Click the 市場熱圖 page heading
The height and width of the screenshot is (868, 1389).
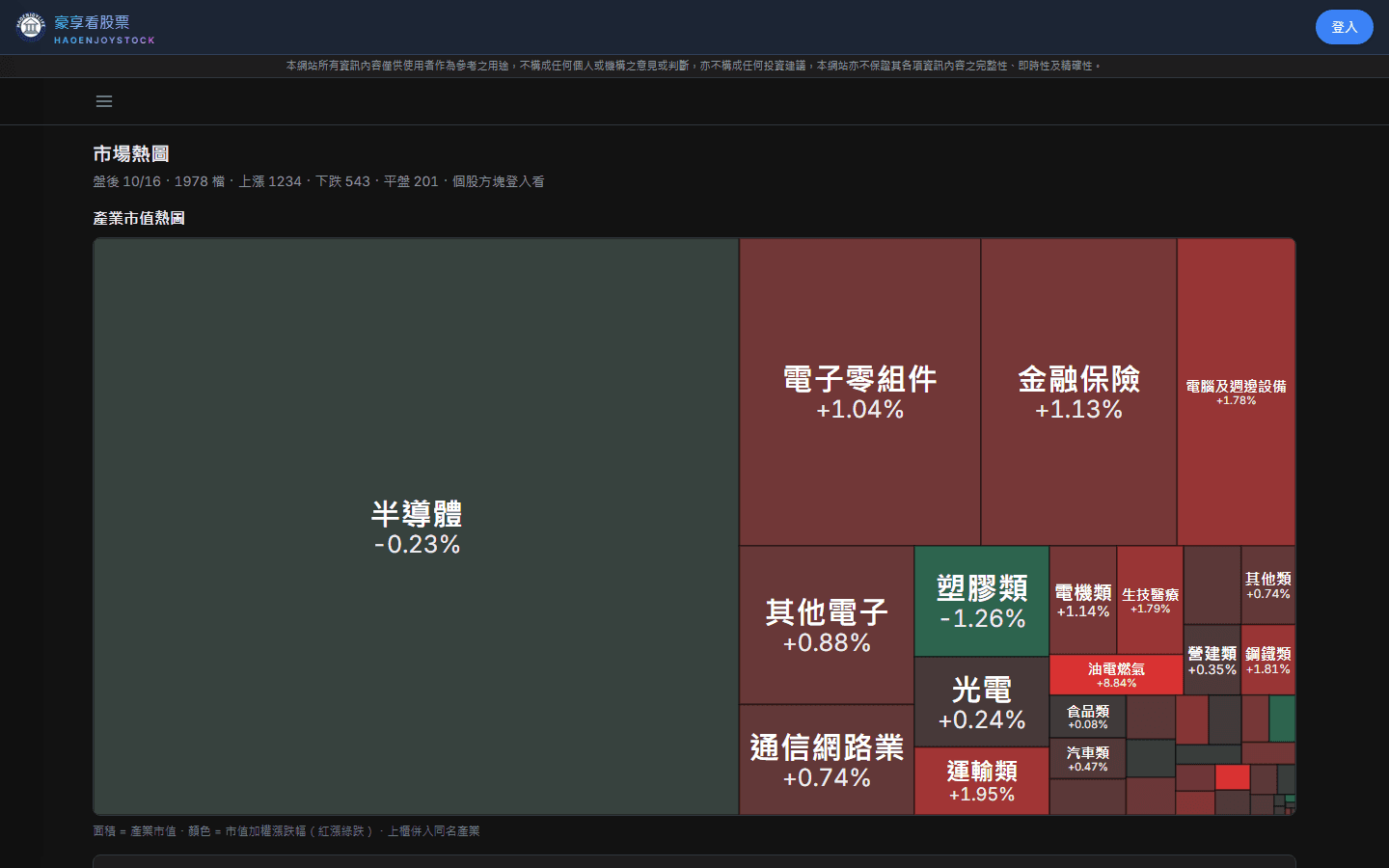click(x=131, y=153)
